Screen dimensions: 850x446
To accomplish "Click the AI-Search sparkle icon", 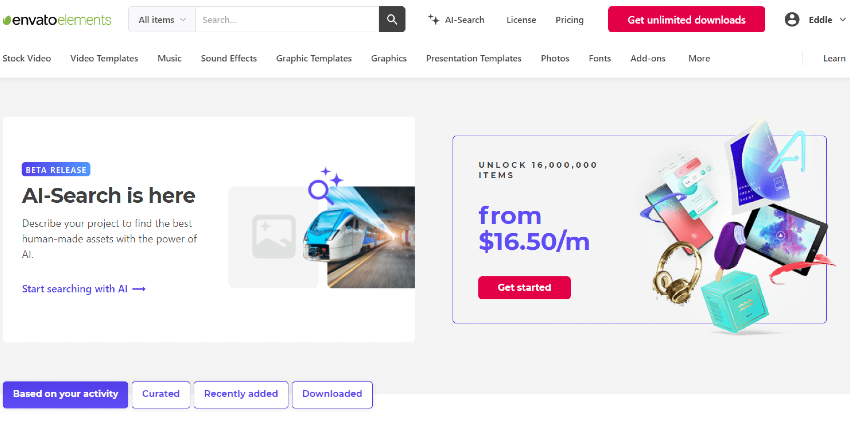I will click(434, 19).
